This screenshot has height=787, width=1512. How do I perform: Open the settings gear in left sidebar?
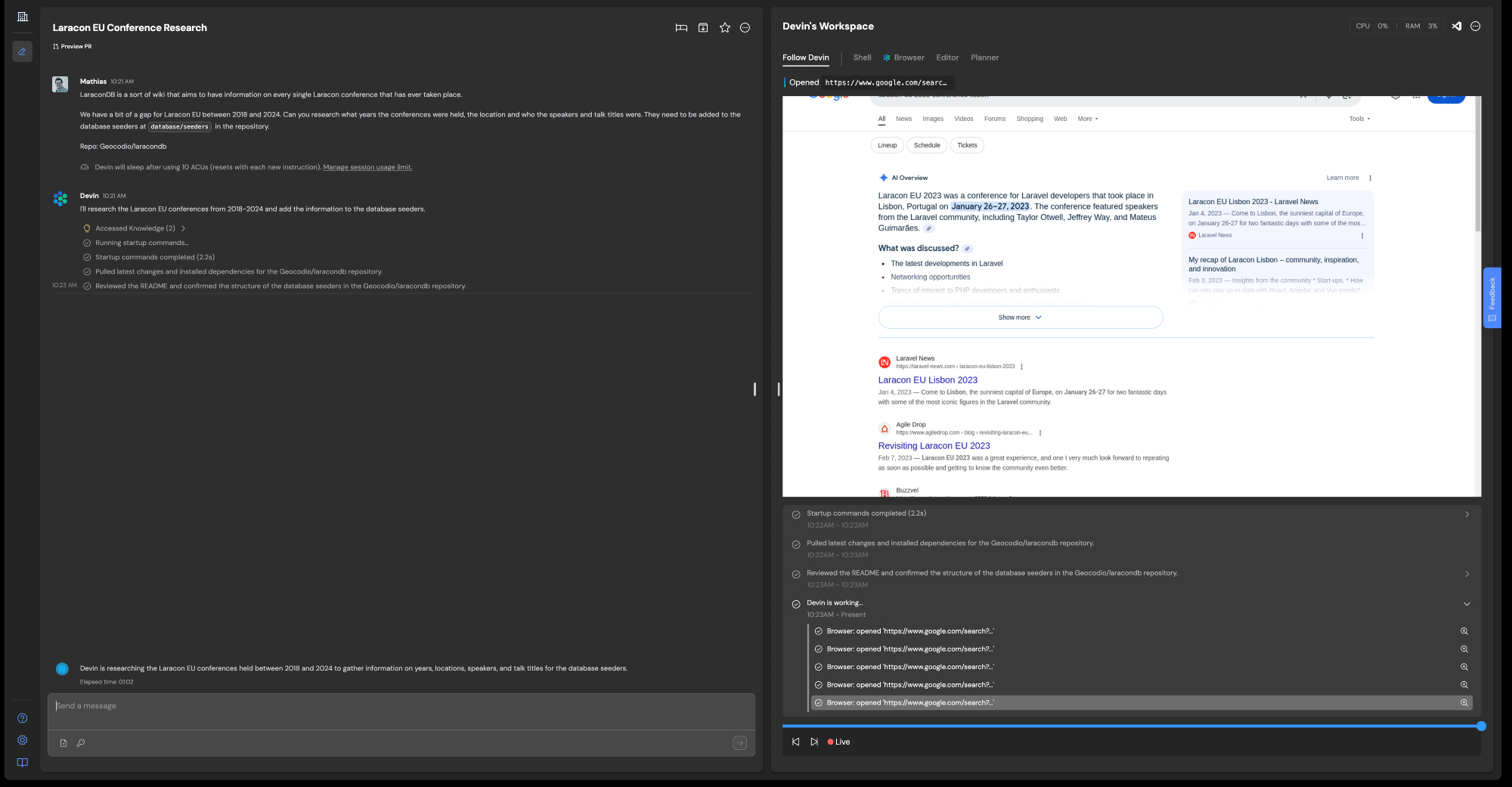coord(23,740)
